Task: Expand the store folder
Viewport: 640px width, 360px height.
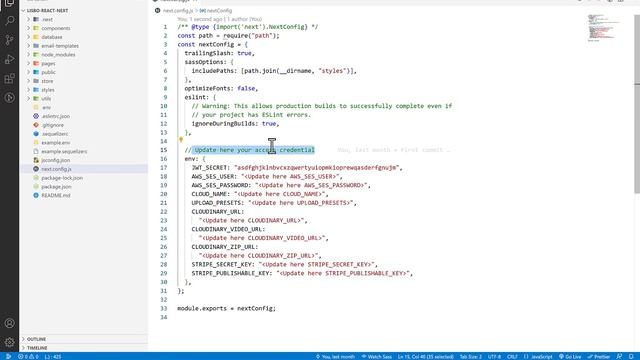Action: point(29,81)
